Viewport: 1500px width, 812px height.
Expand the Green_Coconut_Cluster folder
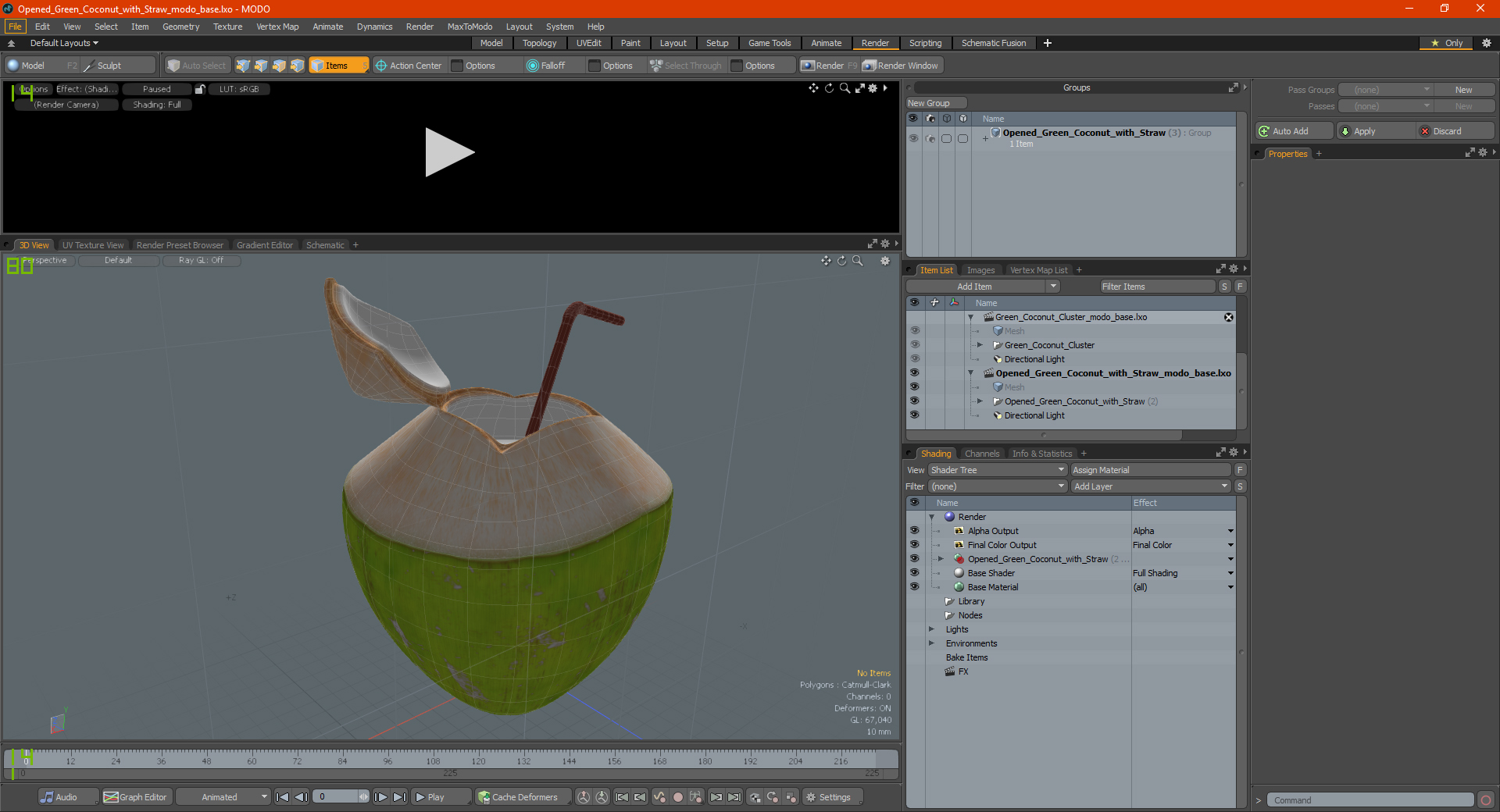980,345
